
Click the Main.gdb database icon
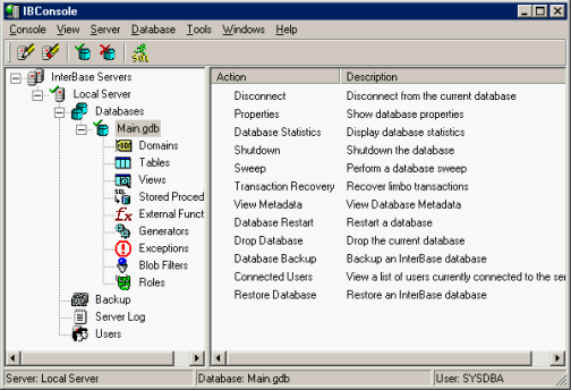pyautogui.click(x=101, y=128)
